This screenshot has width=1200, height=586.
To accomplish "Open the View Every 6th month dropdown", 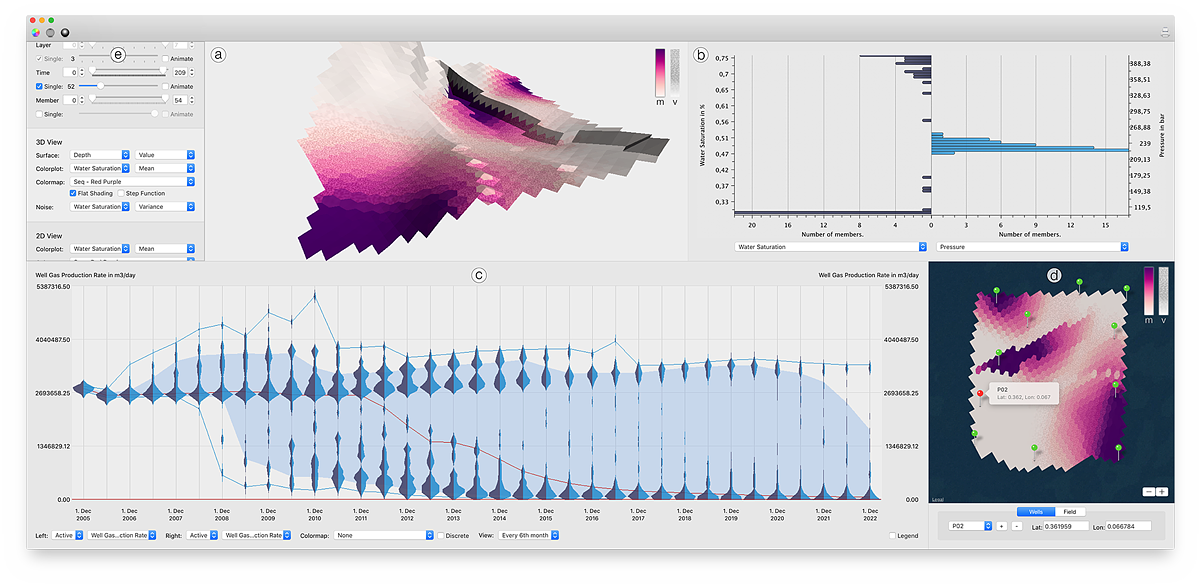I will [x=529, y=536].
